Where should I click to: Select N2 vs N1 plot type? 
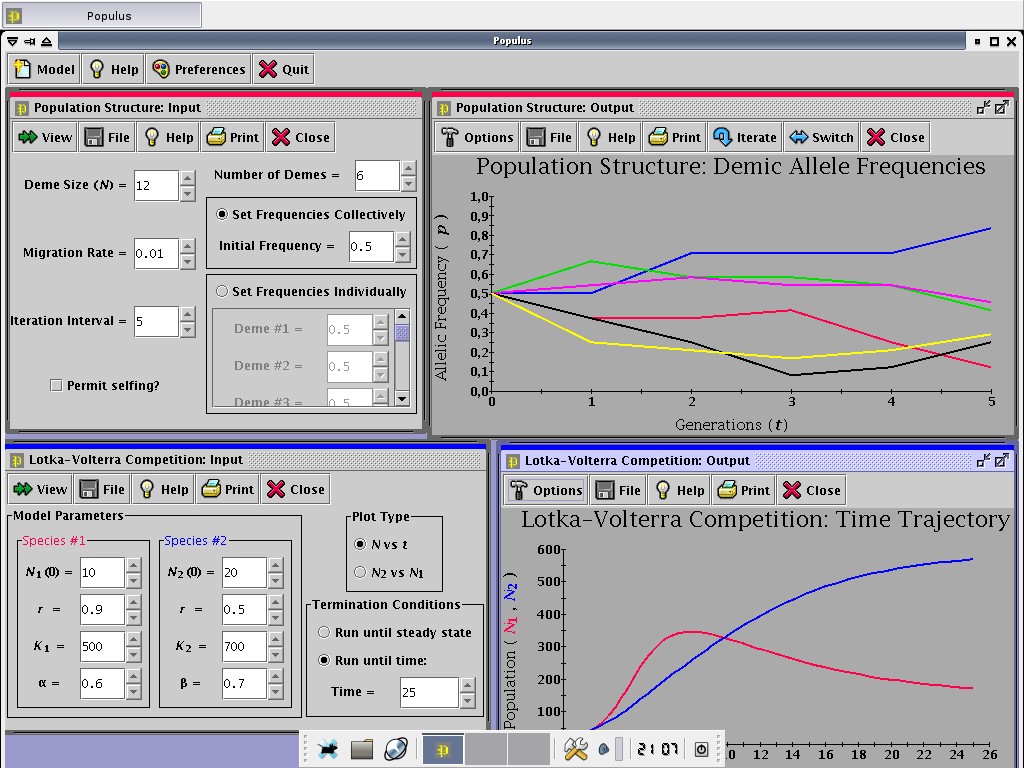[360, 572]
